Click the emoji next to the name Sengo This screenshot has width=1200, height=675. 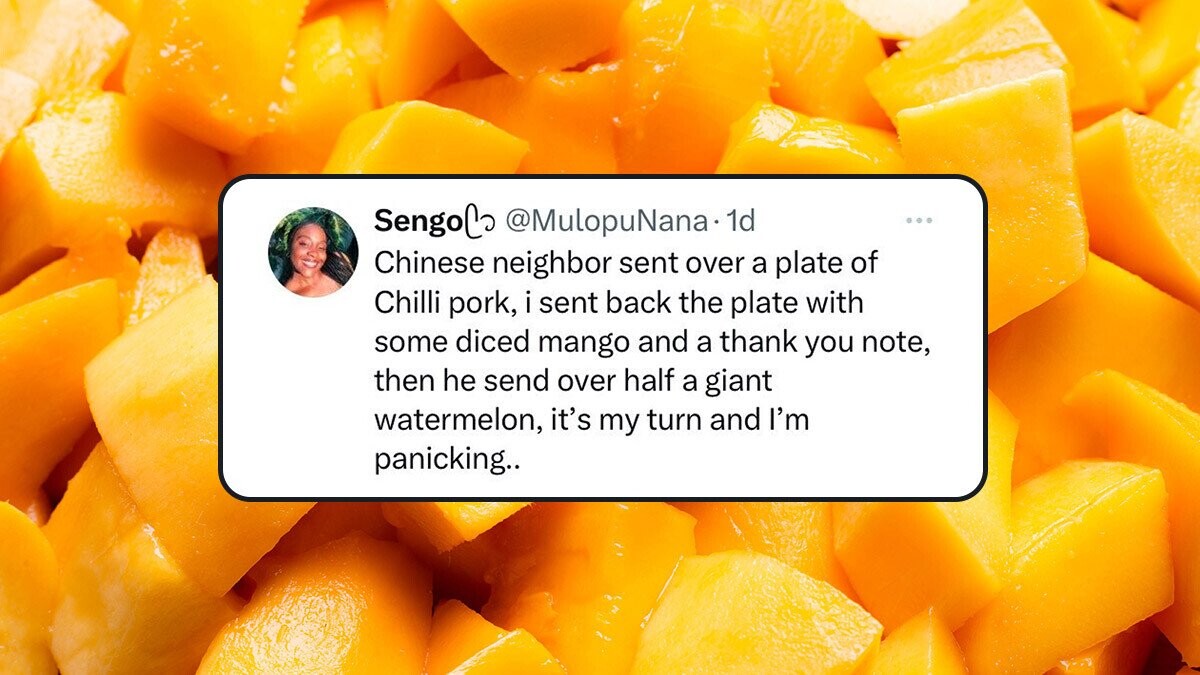tap(480, 222)
